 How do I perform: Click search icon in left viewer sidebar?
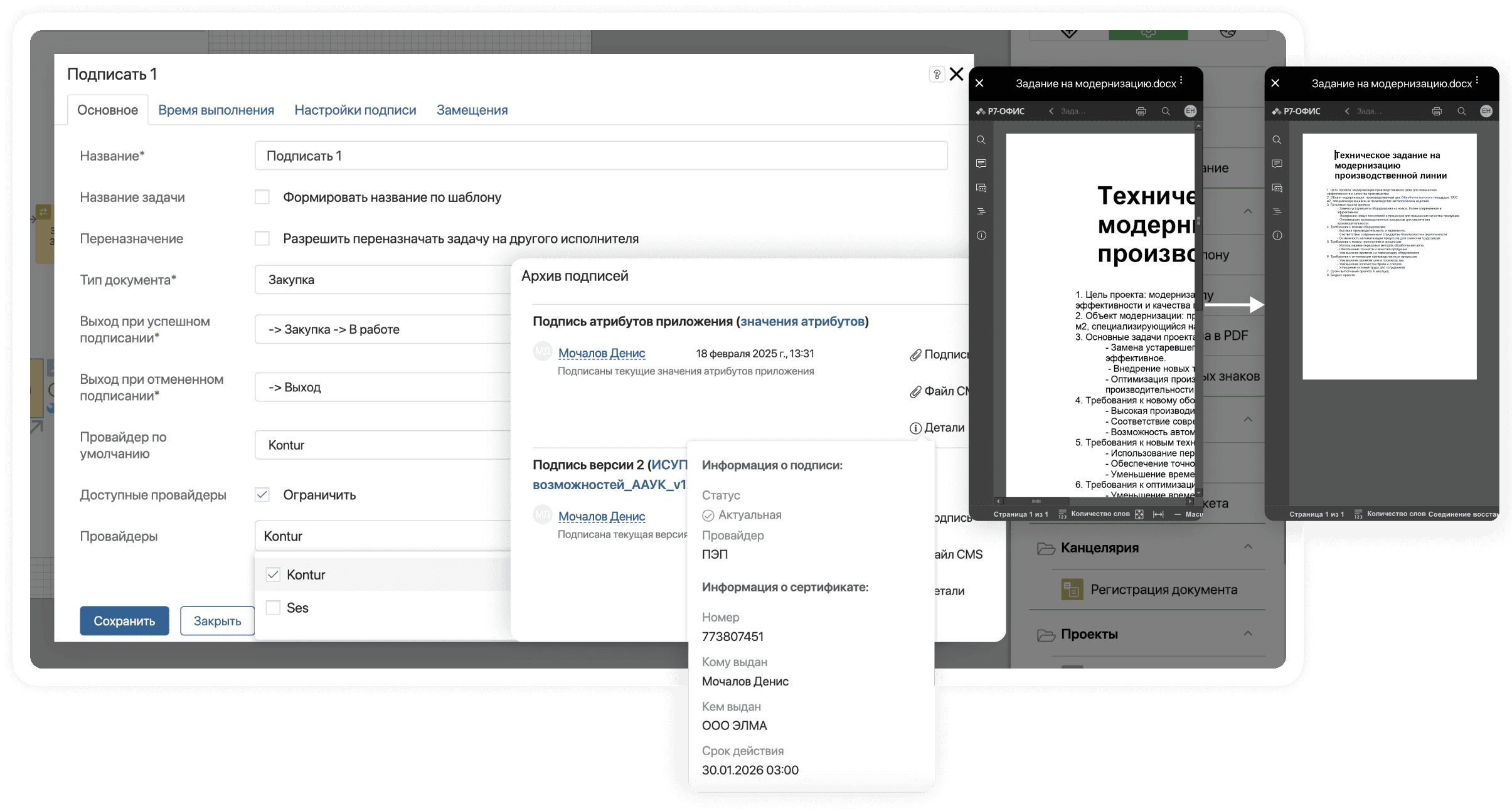981,140
